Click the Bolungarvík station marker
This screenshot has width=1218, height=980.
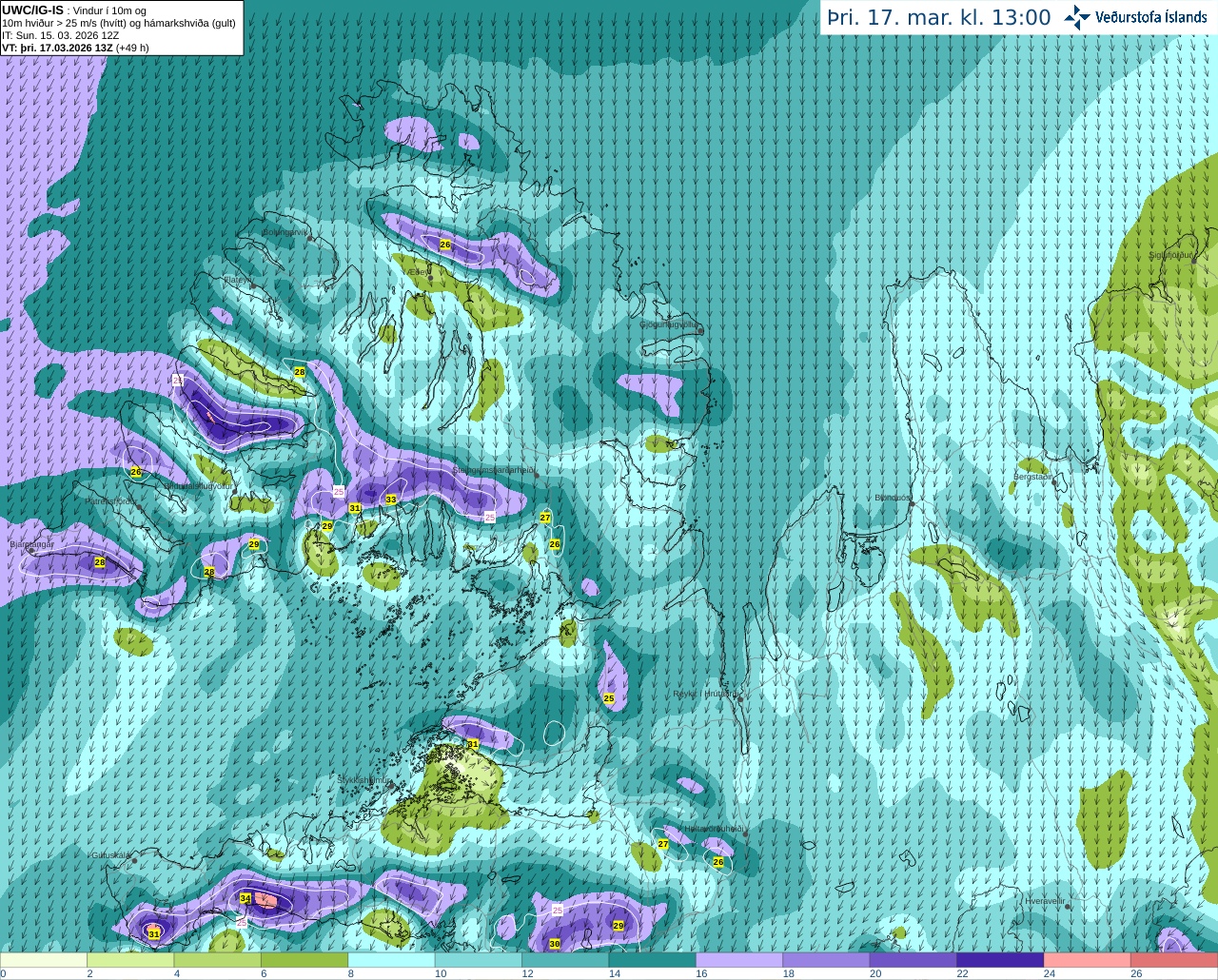coord(310,238)
